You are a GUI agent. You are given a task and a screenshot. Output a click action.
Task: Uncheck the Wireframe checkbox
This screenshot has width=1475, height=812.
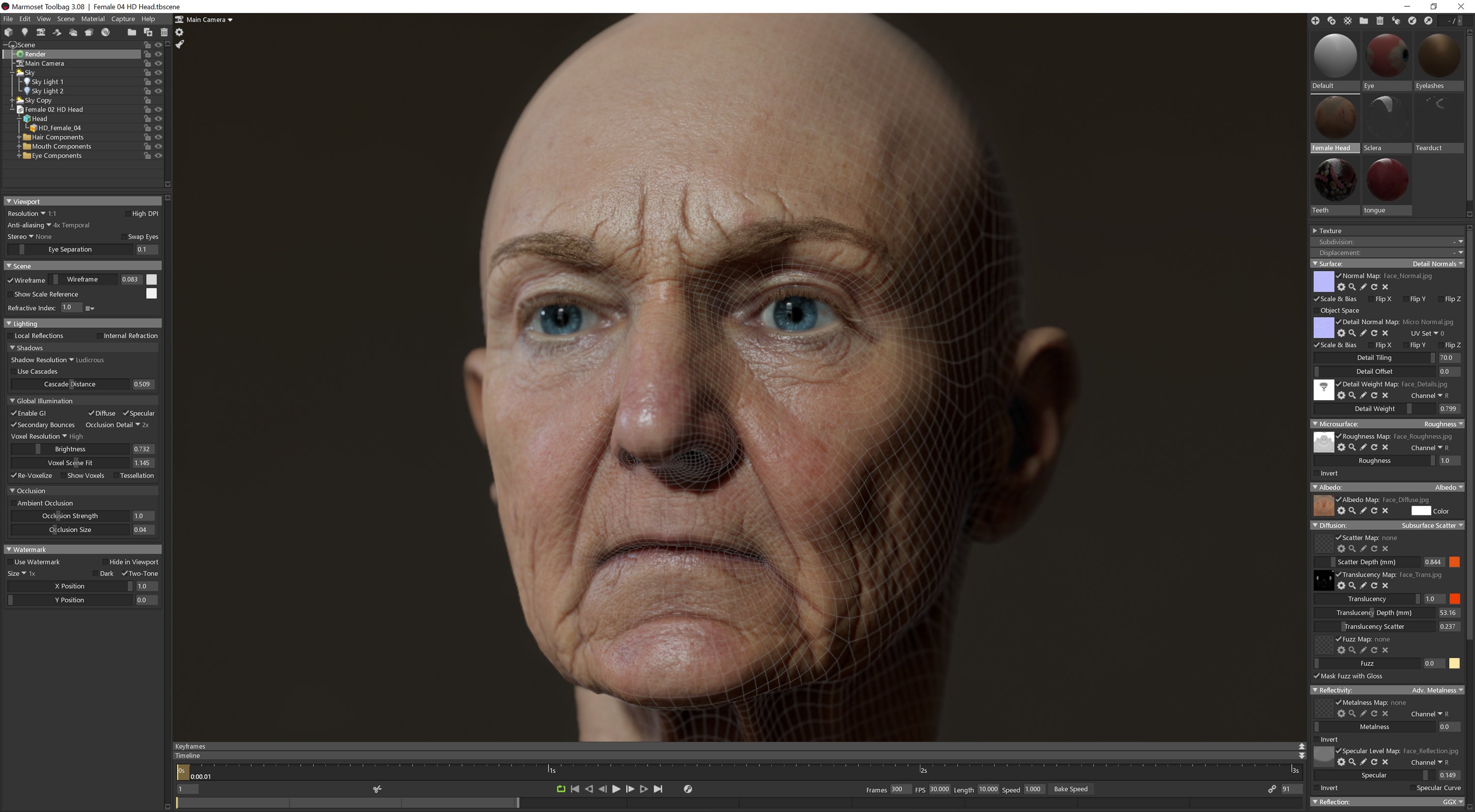pos(10,280)
